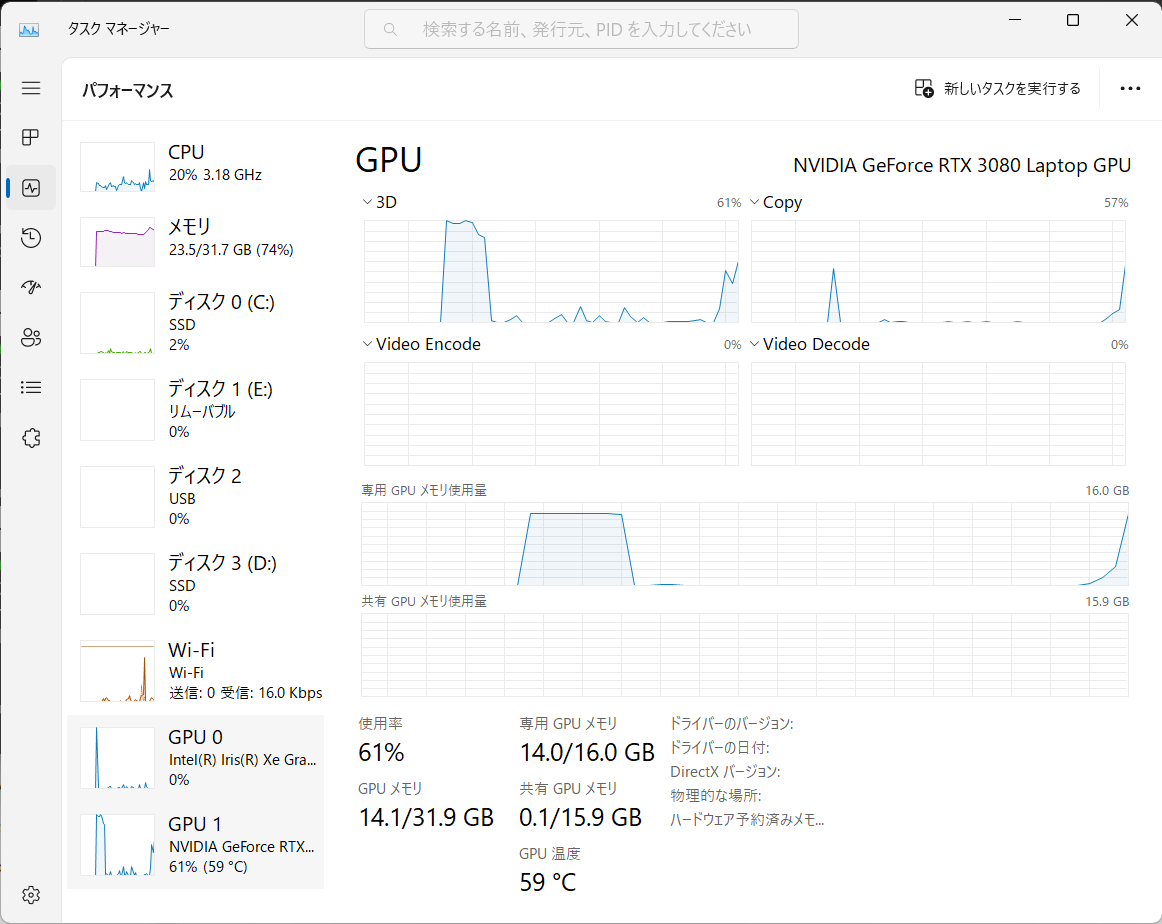
Task: Click the GPU temperature 59 °C value
Action: 548,883
